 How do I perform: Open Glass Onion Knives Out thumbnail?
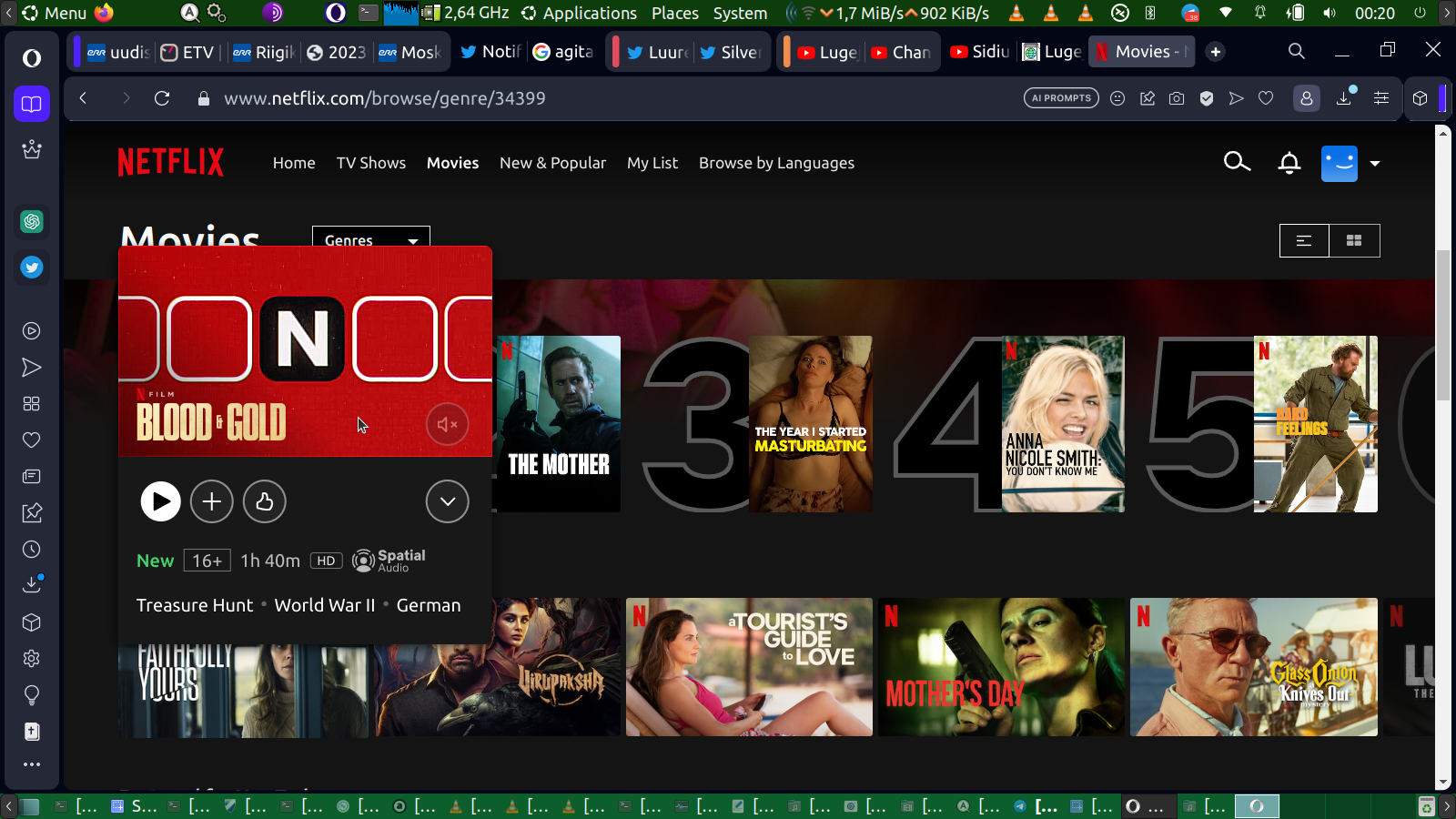pyautogui.click(x=1254, y=667)
